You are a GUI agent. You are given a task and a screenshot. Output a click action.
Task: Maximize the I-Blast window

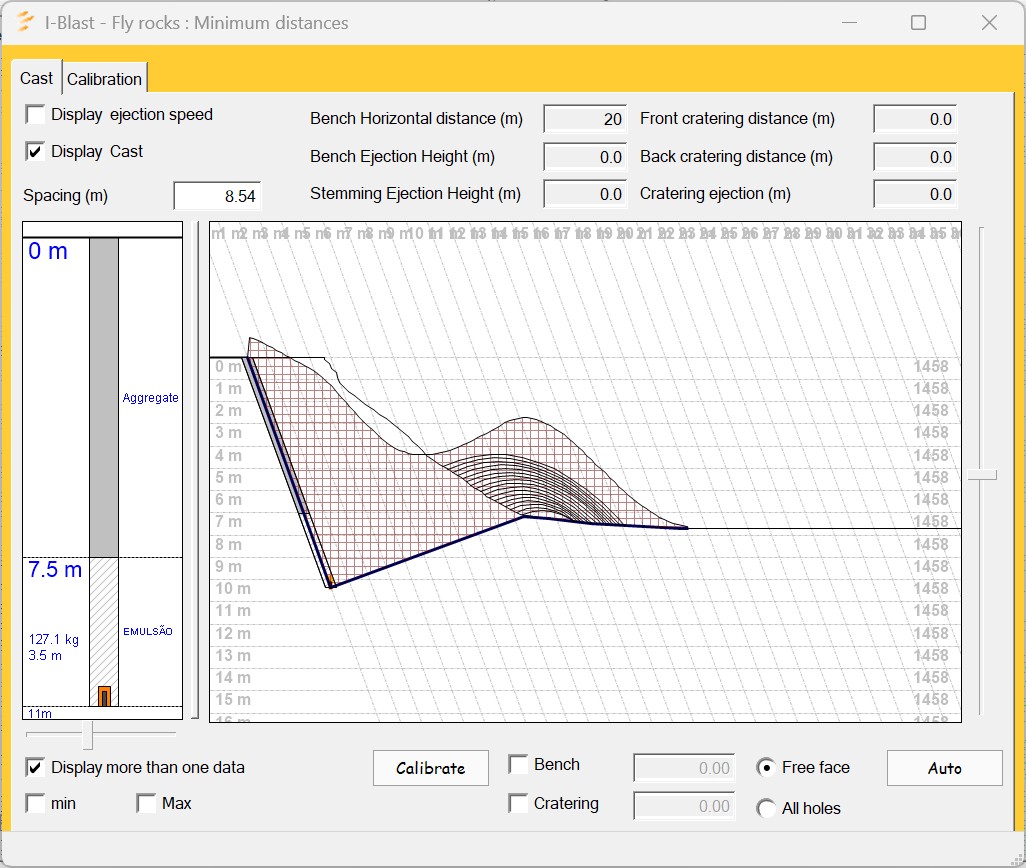[x=918, y=22]
